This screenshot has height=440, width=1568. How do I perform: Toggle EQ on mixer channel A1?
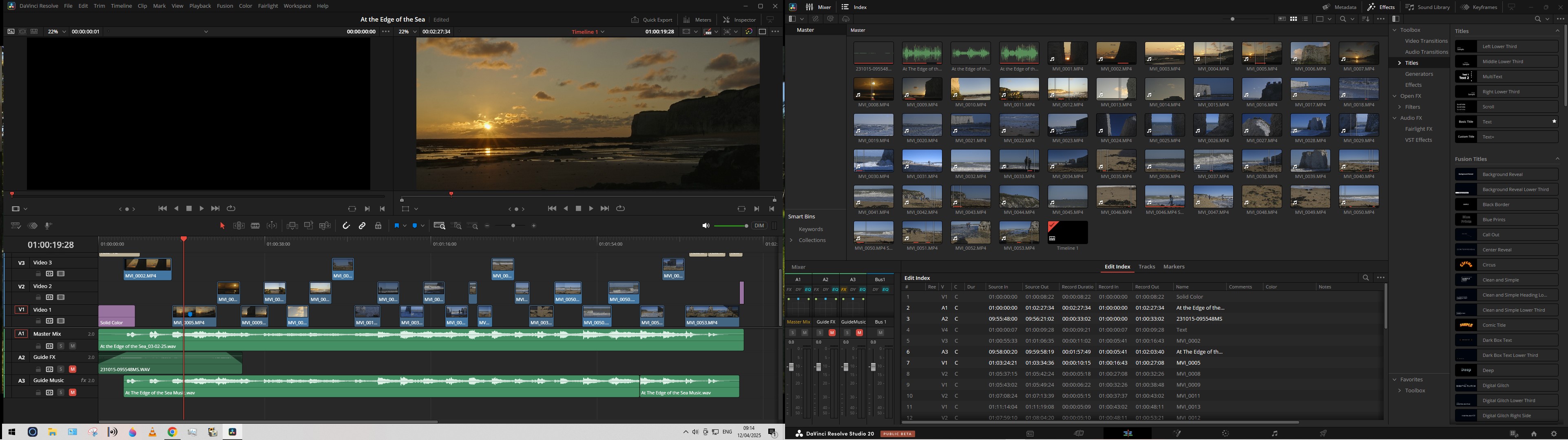(808, 290)
